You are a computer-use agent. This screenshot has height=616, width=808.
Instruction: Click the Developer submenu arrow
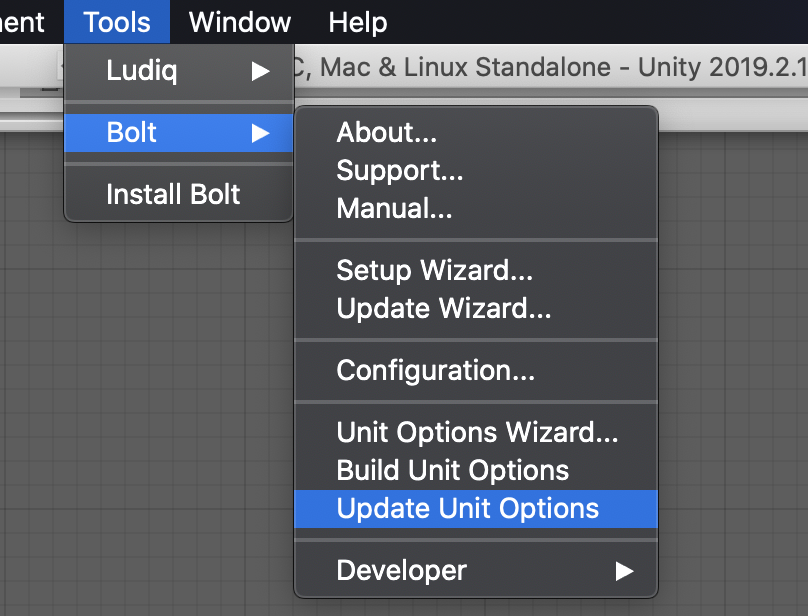[625, 570]
